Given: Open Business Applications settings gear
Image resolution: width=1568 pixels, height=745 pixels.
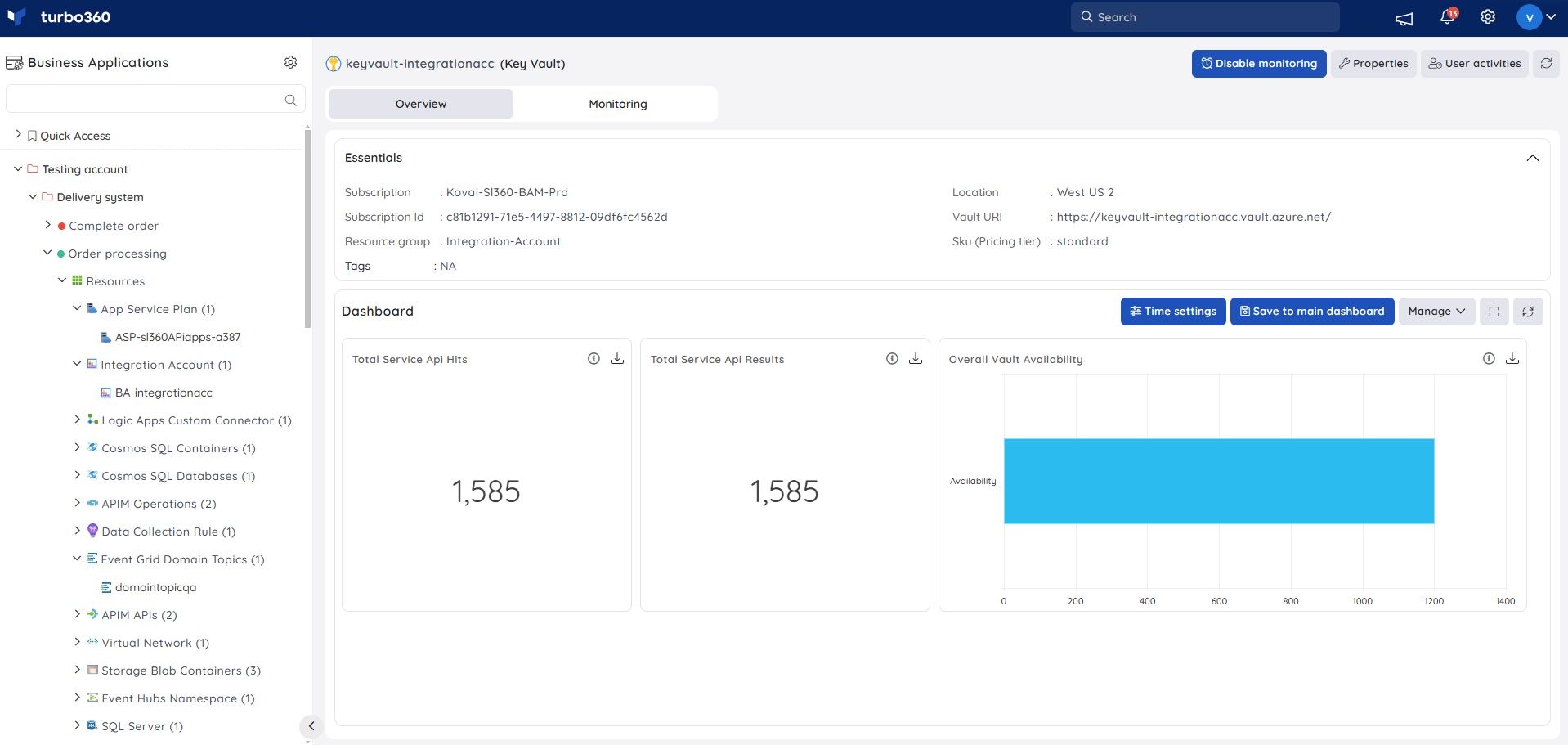Looking at the screenshot, I should point(290,62).
